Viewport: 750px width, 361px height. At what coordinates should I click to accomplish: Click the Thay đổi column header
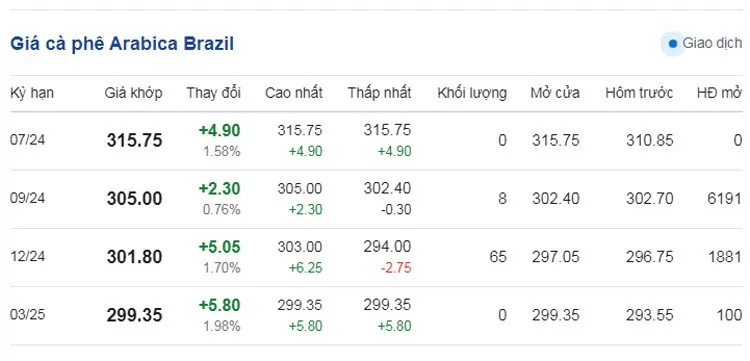click(213, 93)
